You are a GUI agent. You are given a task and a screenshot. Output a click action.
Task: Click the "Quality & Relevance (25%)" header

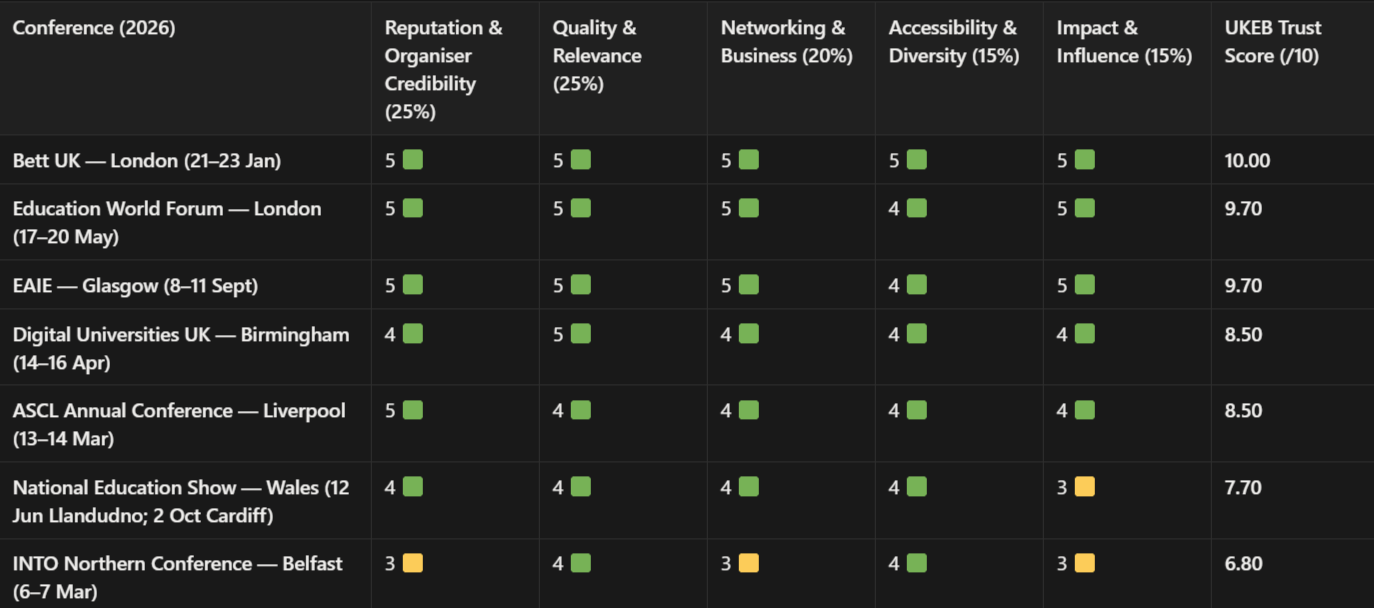point(597,56)
